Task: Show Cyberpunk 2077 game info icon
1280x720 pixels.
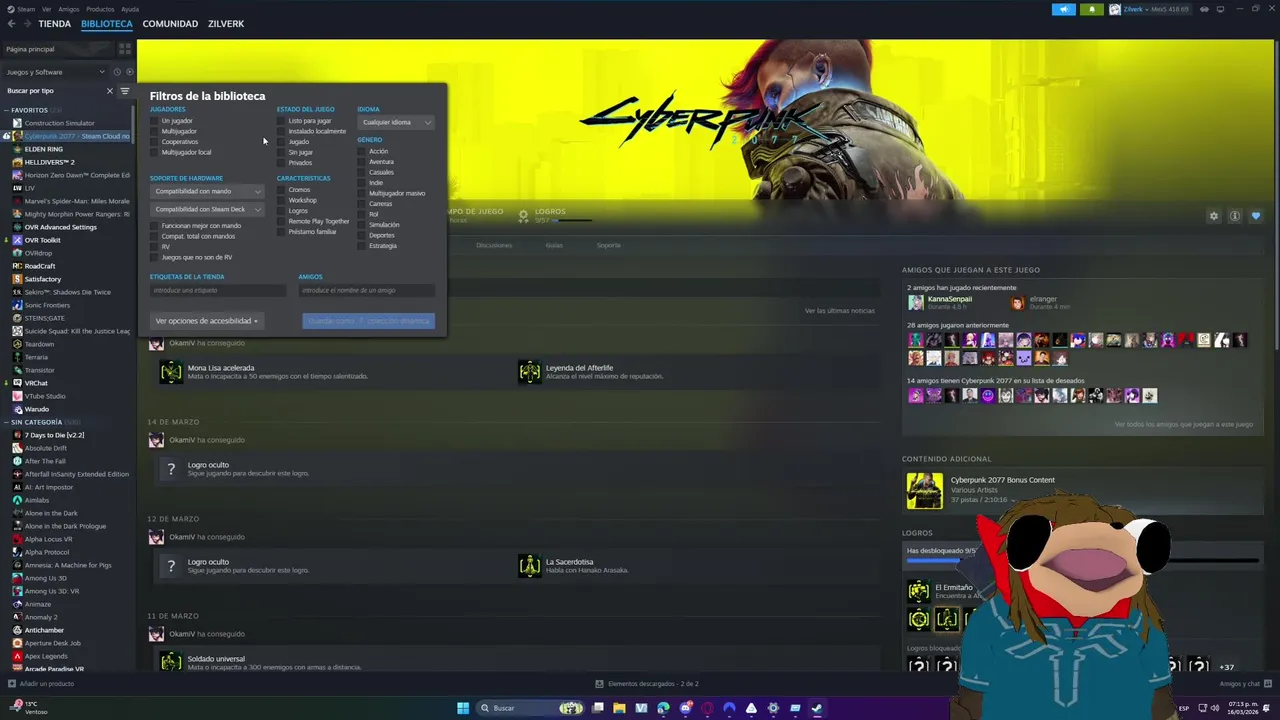Action: (x=1235, y=216)
